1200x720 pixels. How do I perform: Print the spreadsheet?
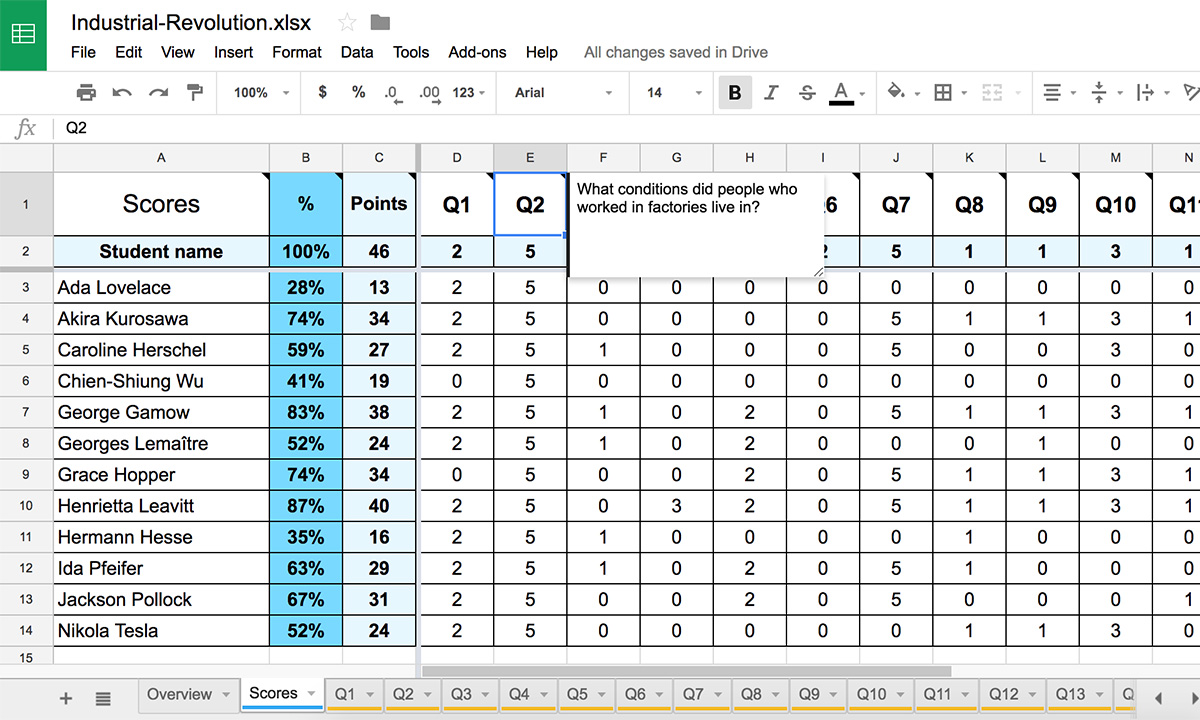86,92
